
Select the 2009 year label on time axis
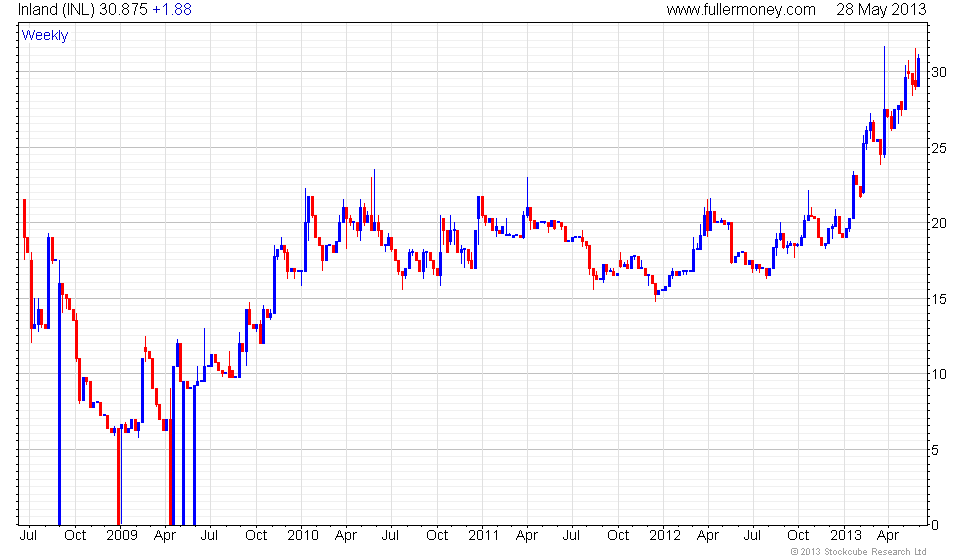click(122, 536)
